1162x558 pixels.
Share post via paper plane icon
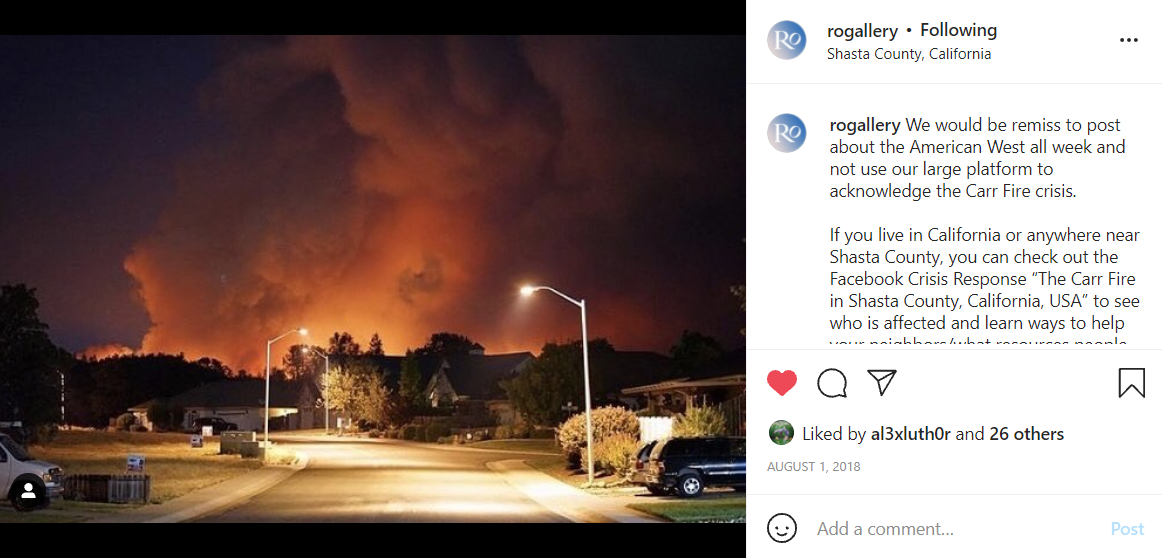coord(882,382)
